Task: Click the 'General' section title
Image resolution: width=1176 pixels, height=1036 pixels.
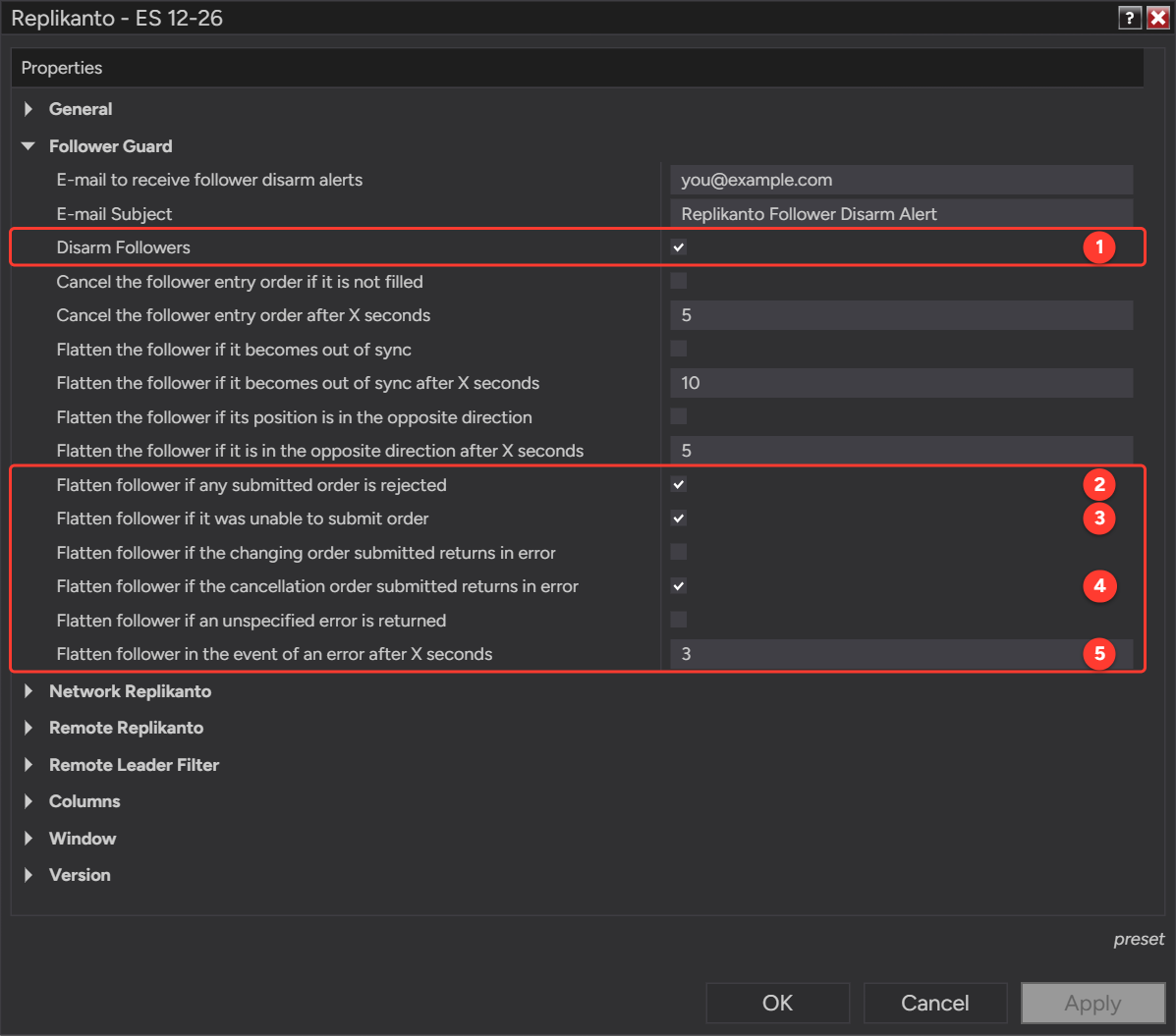Action: click(x=81, y=109)
